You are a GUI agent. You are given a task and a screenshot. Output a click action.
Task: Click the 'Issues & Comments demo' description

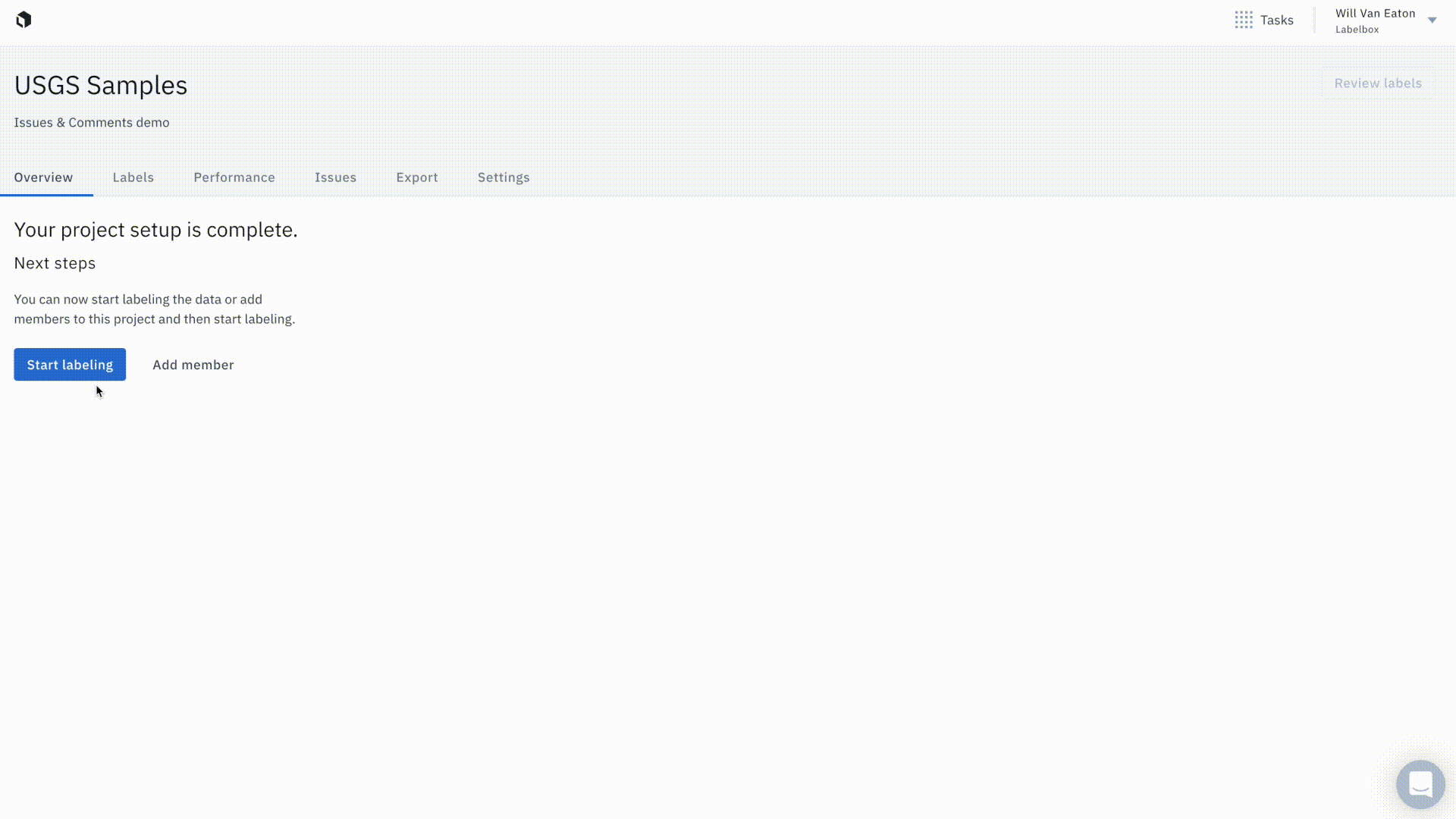tap(92, 123)
